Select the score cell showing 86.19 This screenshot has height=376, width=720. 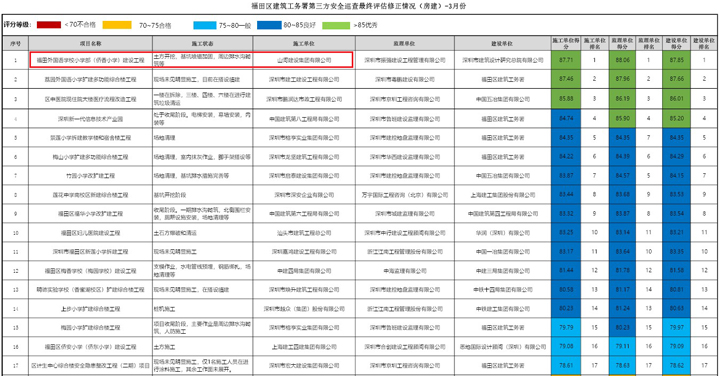click(622, 99)
